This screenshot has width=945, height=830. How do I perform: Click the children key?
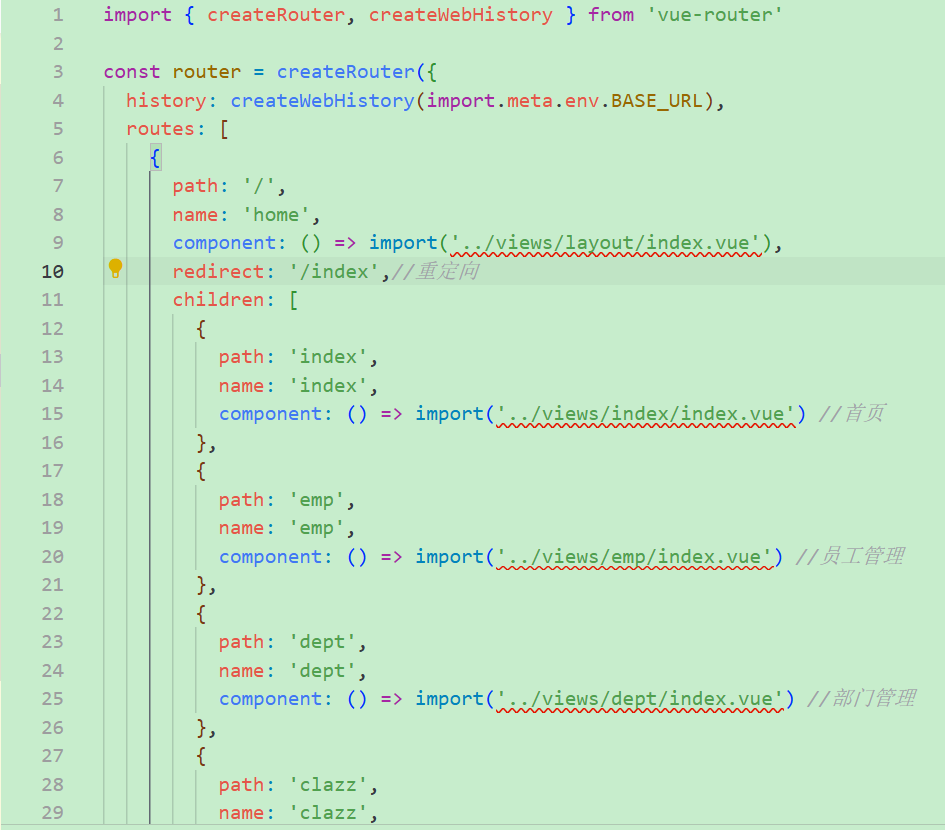[x=218, y=300]
